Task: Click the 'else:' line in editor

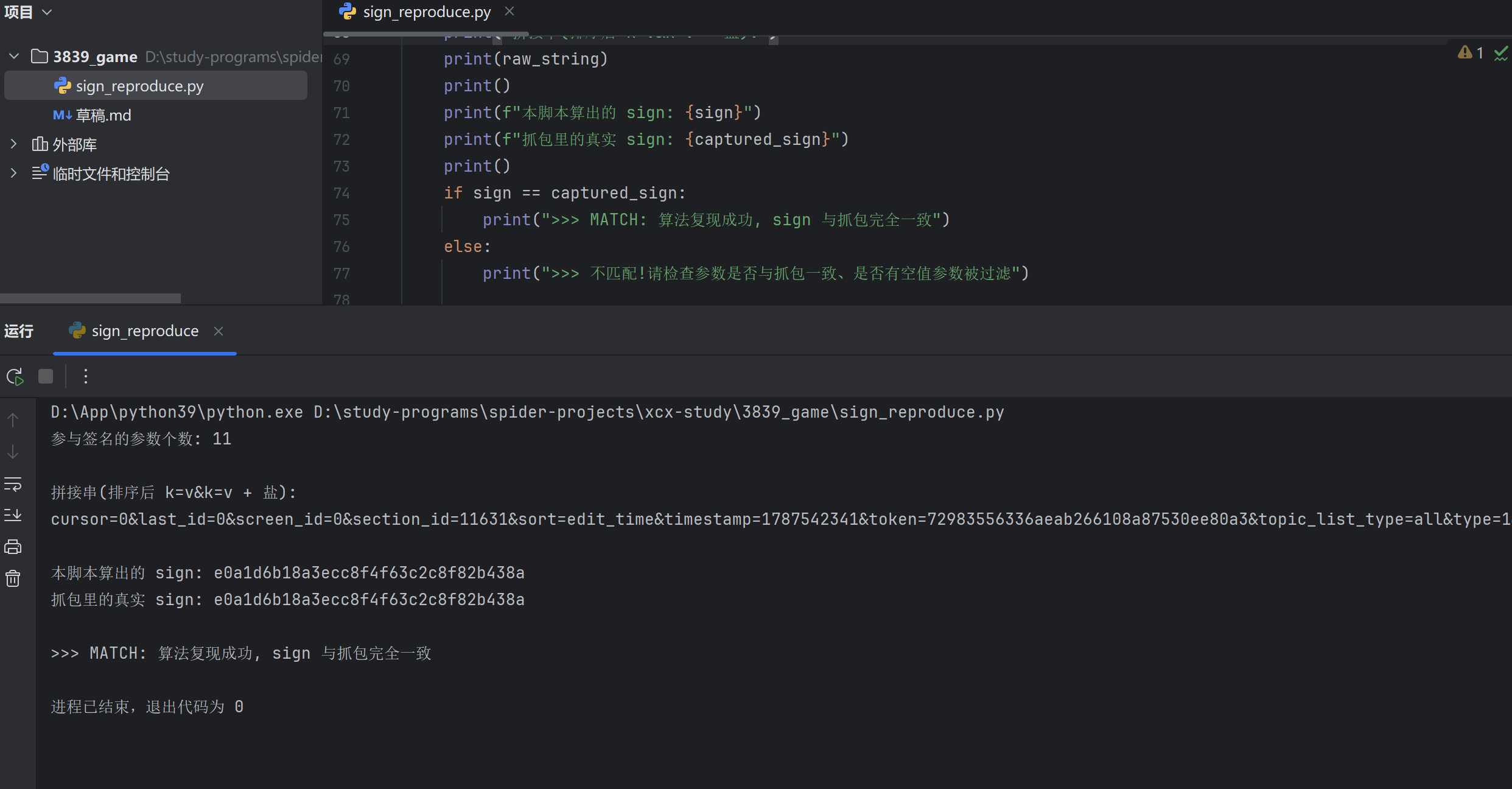Action: pos(467,247)
